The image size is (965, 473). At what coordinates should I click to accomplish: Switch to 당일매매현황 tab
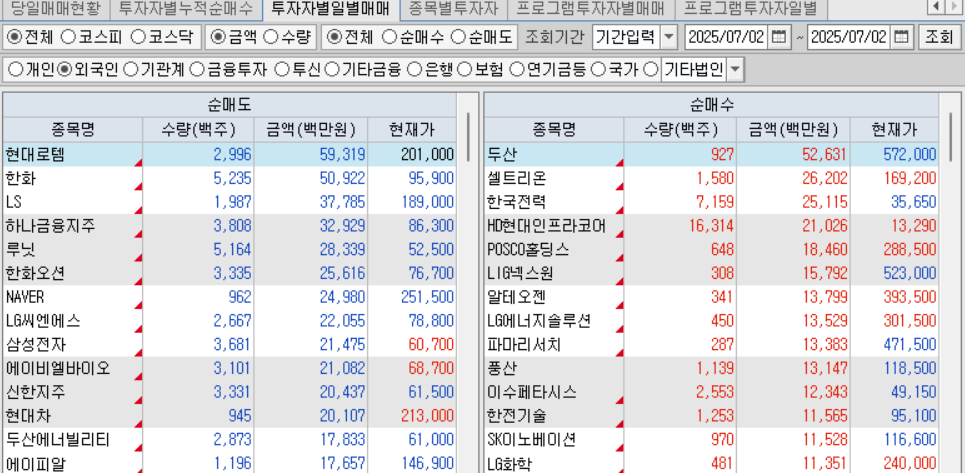[54, 8]
